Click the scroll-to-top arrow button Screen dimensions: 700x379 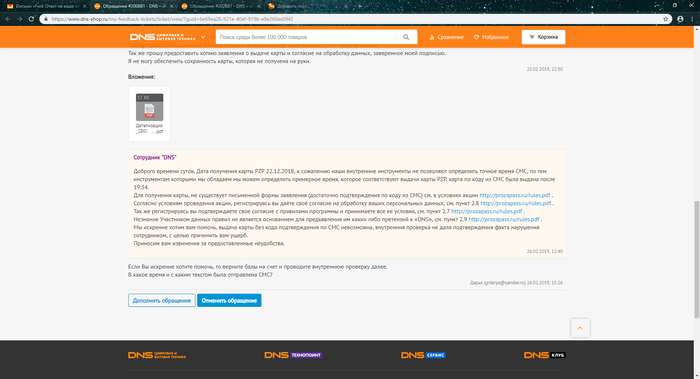[x=580, y=328]
